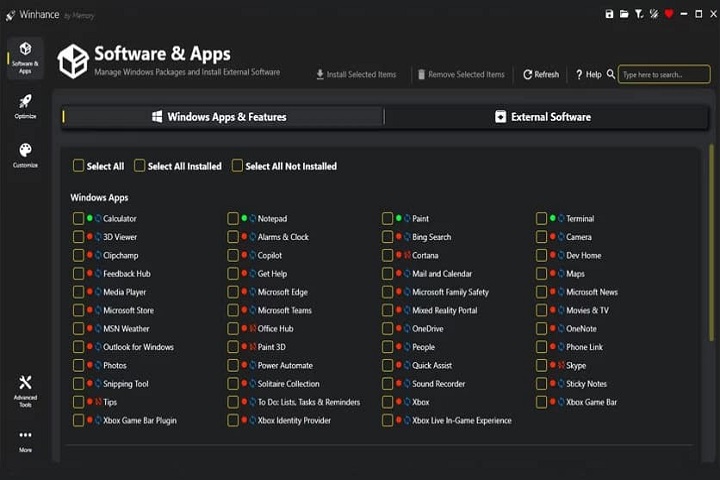Screen dimensions: 720x480
Task: Mark the Xbox Game Bar checkbox
Action: pyautogui.click(x=541, y=402)
